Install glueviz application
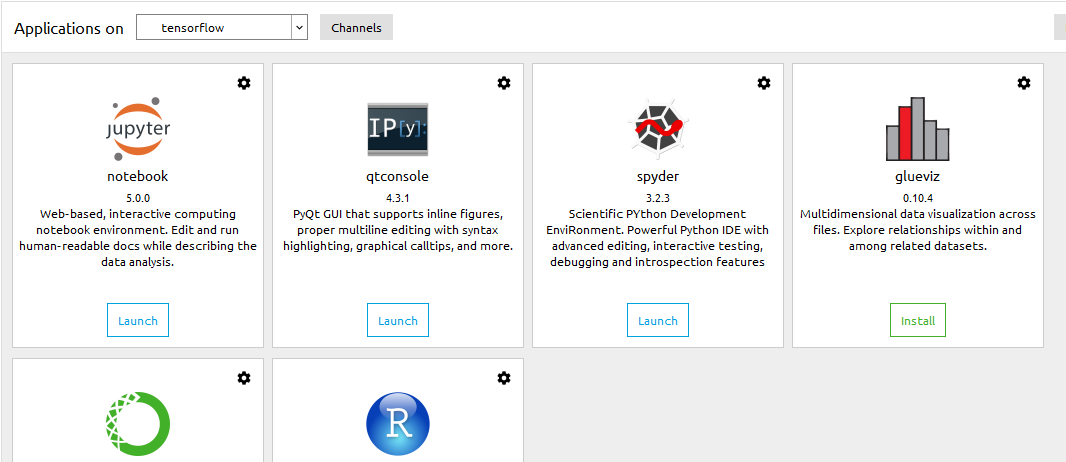 (x=918, y=321)
